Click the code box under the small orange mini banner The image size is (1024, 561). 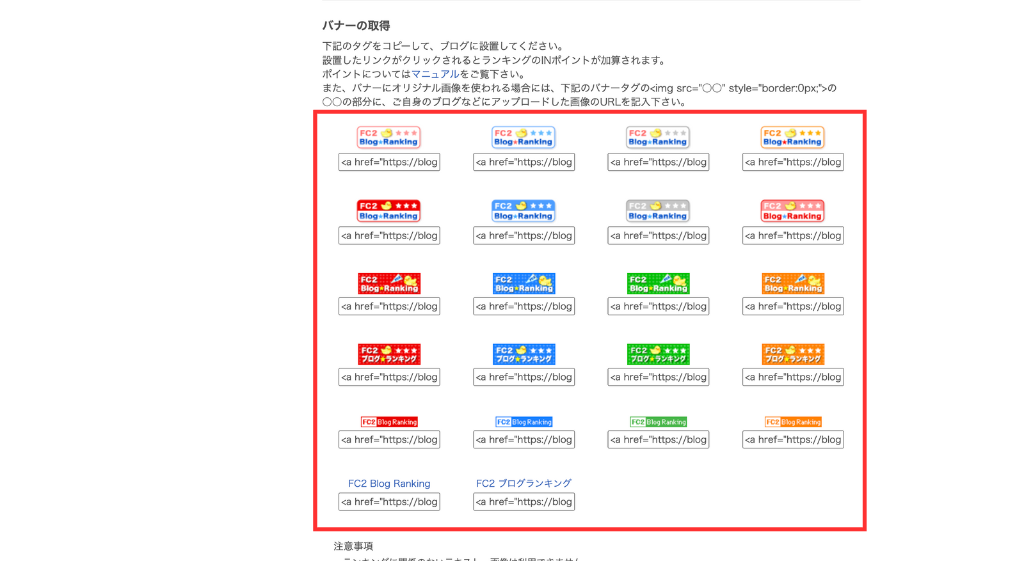[x=793, y=440]
